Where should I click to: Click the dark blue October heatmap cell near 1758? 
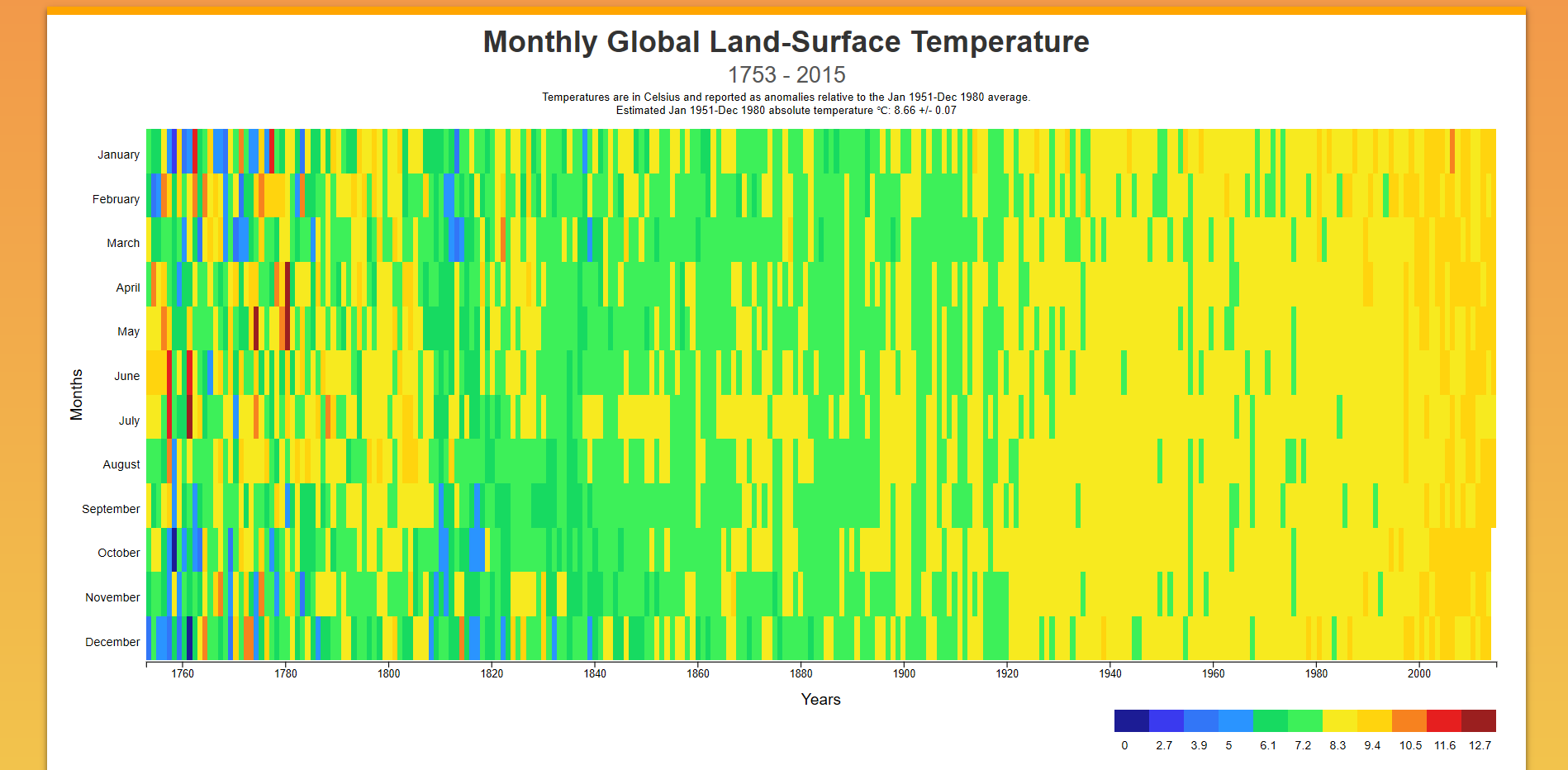(174, 549)
